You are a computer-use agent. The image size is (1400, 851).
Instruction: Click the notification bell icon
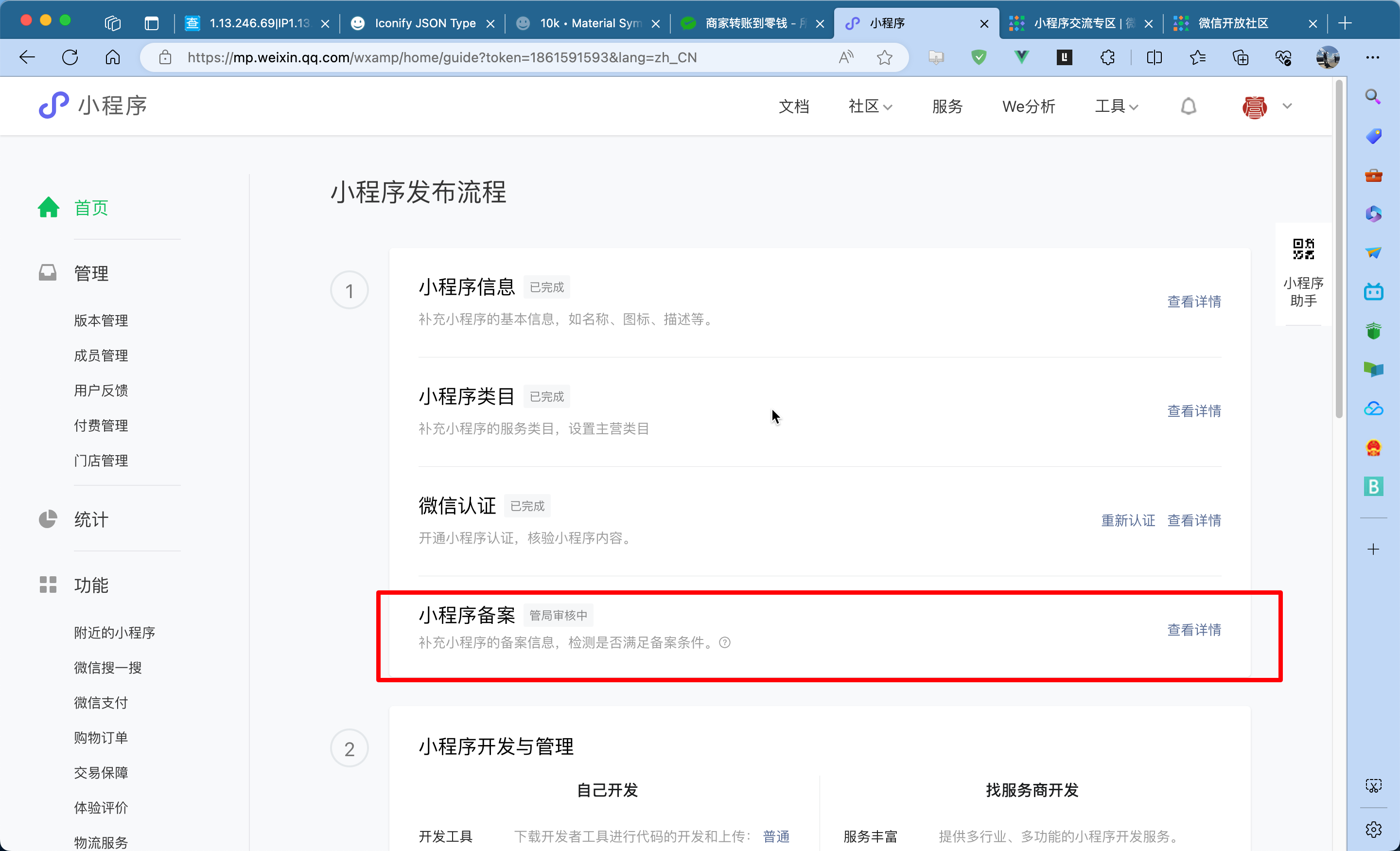[x=1188, y=106]
